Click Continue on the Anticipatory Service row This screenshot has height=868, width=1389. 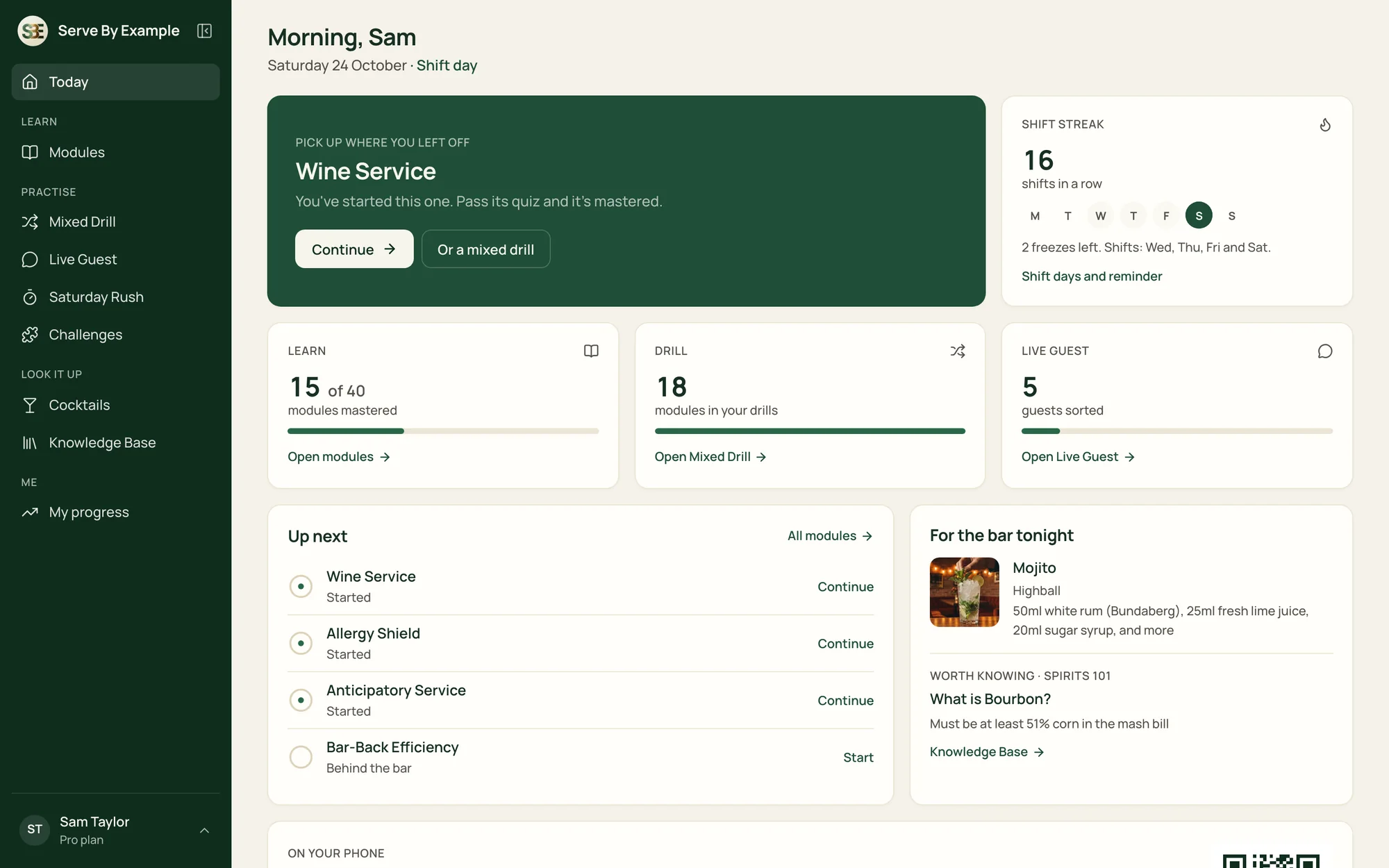845,701
